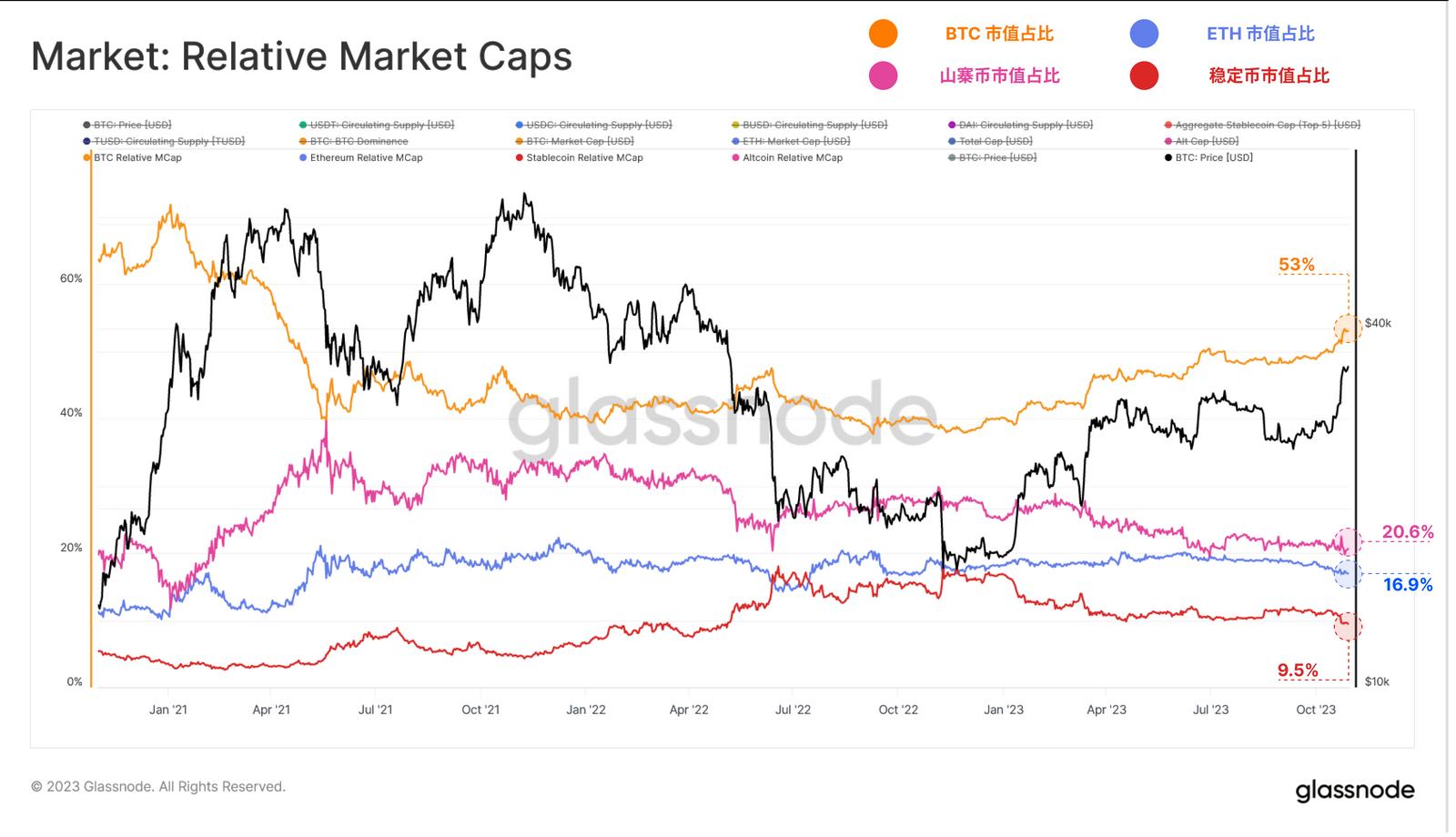Click the 20.6% altcoin share annotation
Image resolution: width=1456 pixels, height=837 pixels.
(1407, 532)
